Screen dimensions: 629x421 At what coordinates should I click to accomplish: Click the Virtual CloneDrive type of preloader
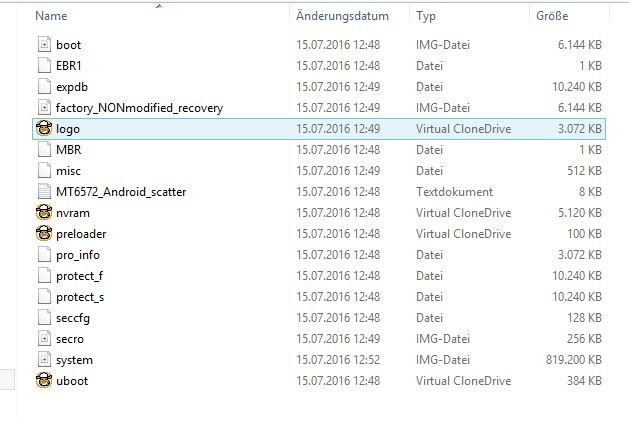click(x=464, y=234)
